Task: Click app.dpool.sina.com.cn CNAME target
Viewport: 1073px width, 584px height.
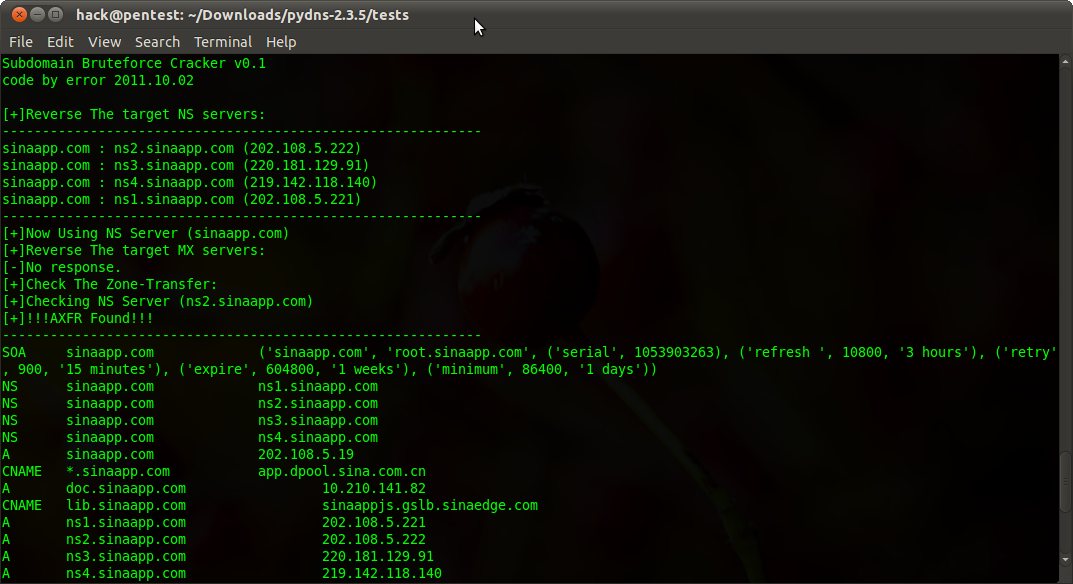Action: [341, 471]
